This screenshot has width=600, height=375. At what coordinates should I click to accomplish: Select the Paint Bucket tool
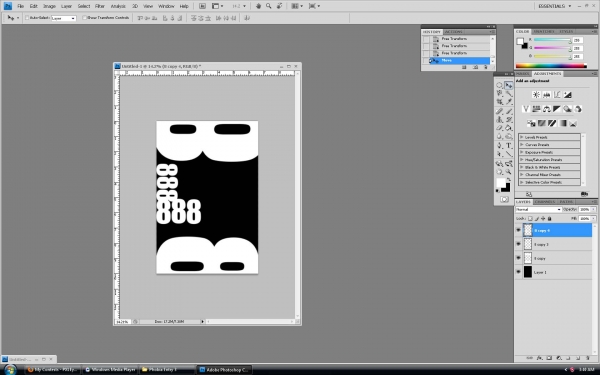point(509,128)
